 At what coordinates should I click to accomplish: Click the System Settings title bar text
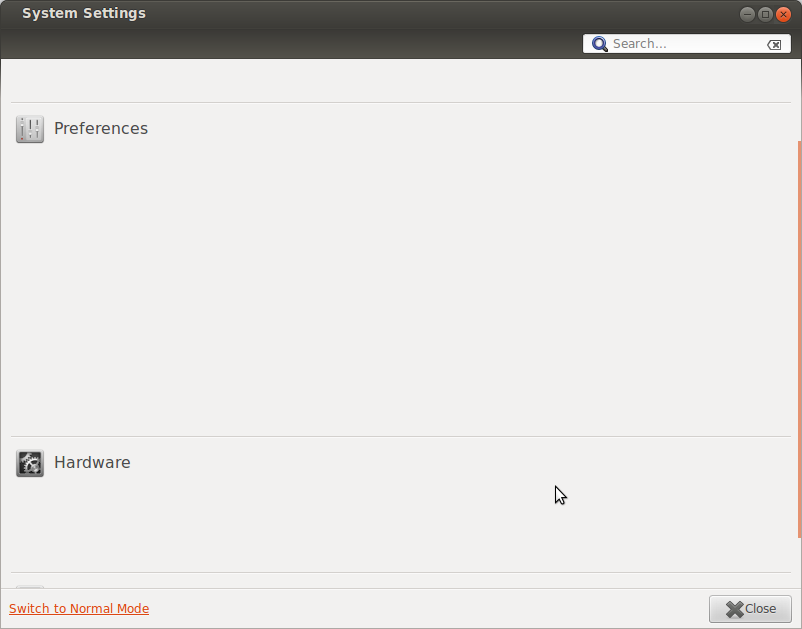[x=84, y=14]
